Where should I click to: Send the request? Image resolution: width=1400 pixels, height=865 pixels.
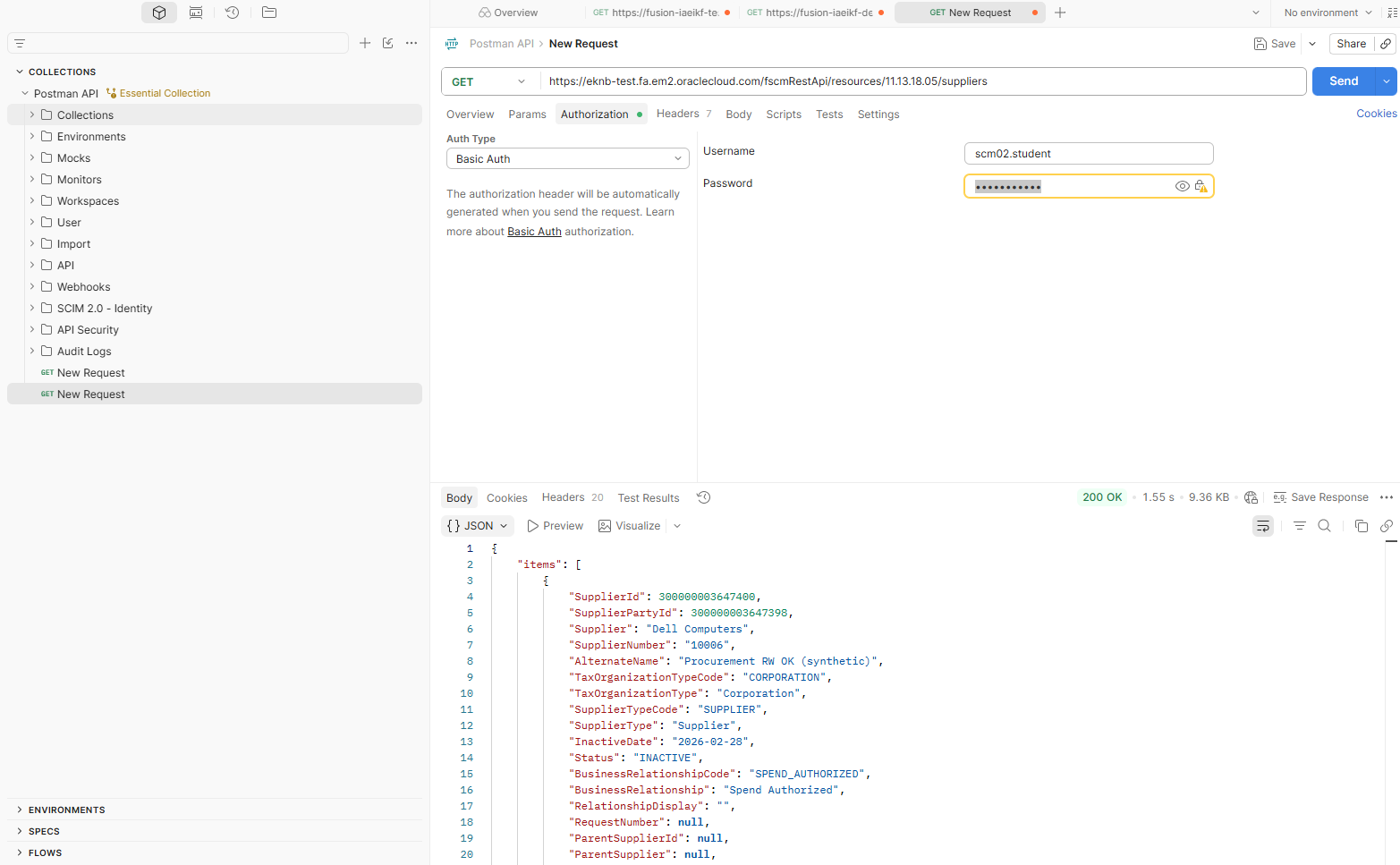(x=1344, y=81)
